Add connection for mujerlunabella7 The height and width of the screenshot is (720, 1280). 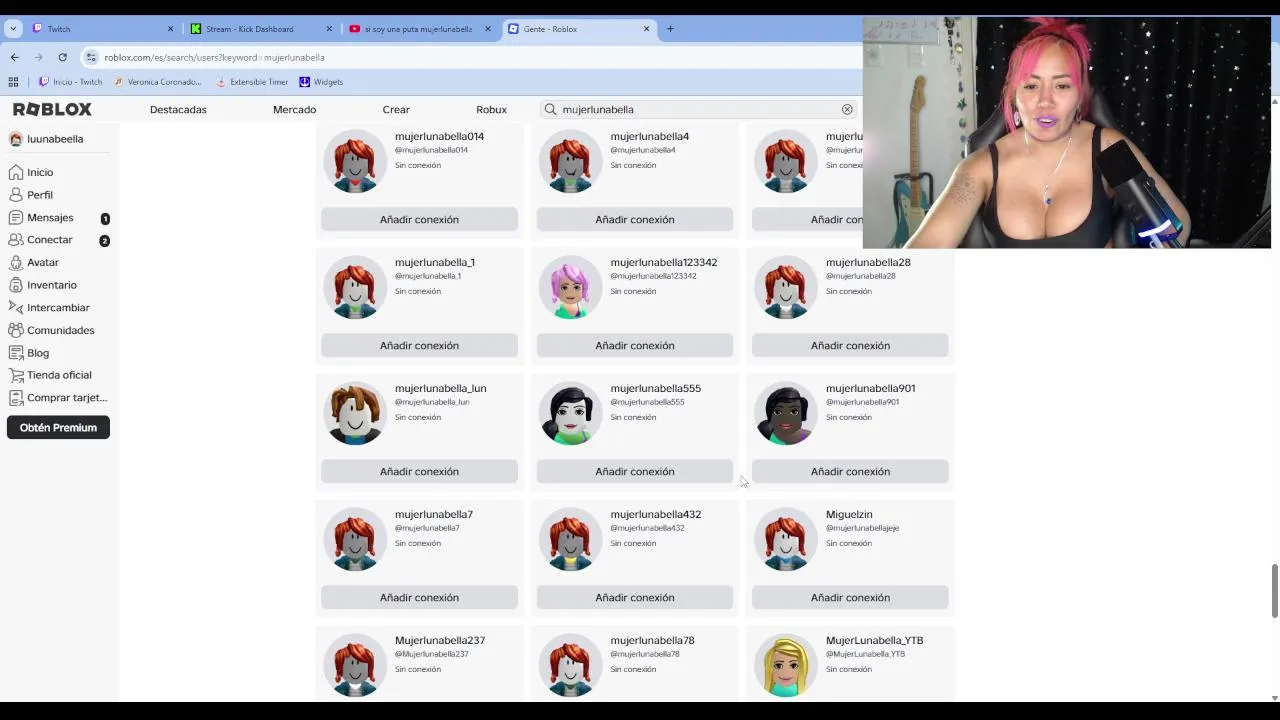tap(419, 597)
